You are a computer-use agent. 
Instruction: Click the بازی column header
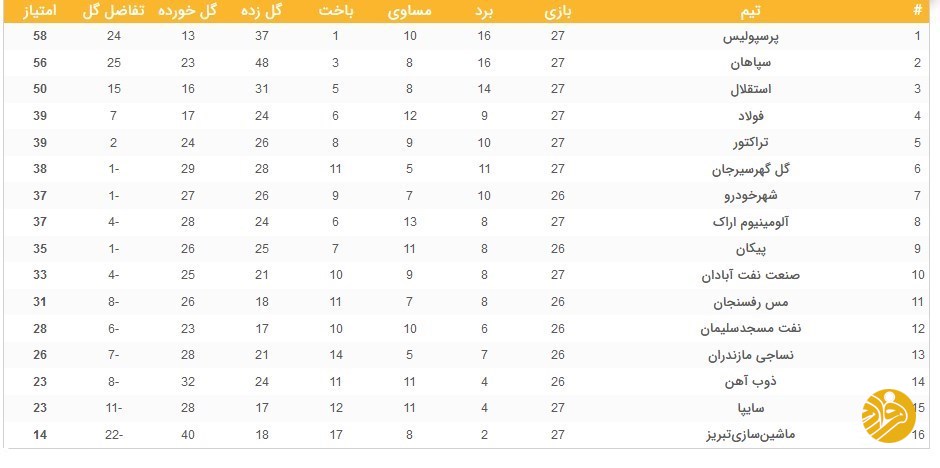pyautogui.click(x=559, y=11)
